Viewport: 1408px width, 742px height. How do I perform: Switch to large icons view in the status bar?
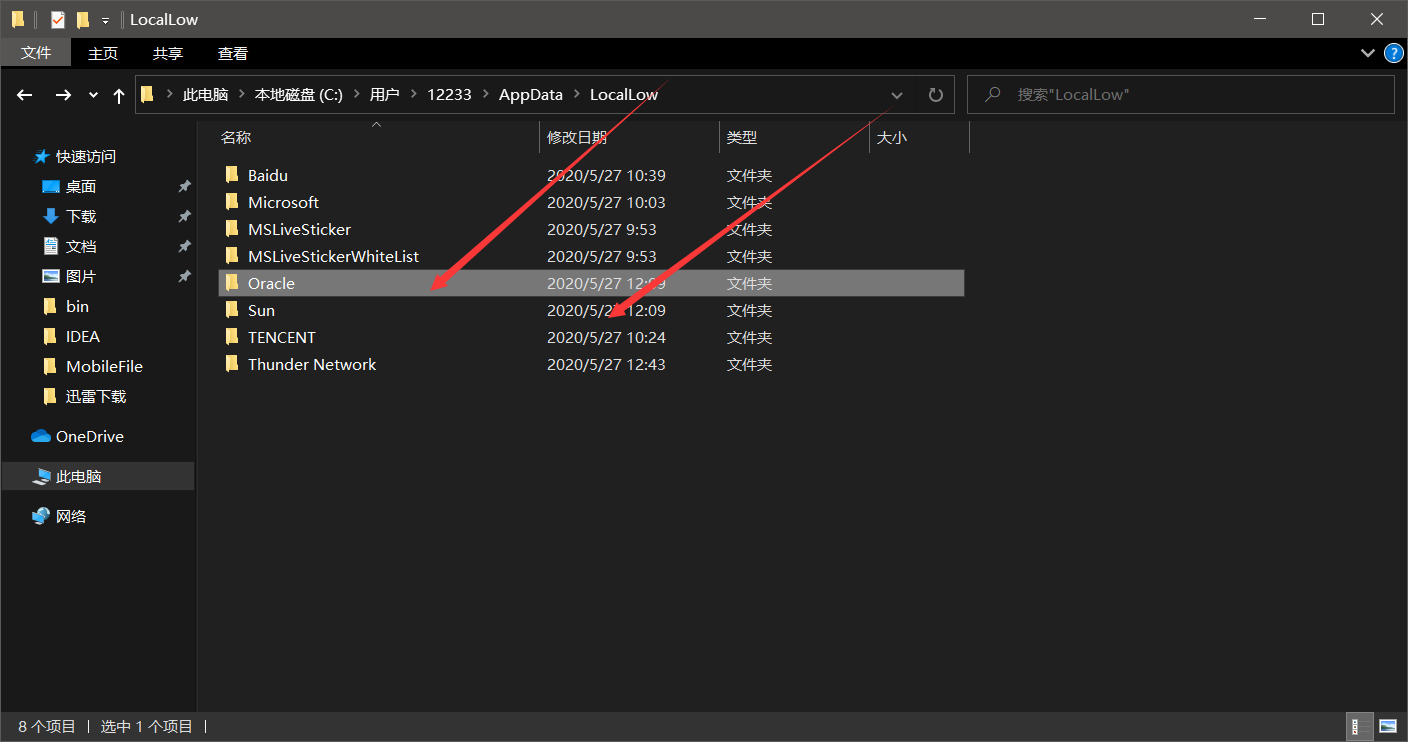[x=1389, y=726]
